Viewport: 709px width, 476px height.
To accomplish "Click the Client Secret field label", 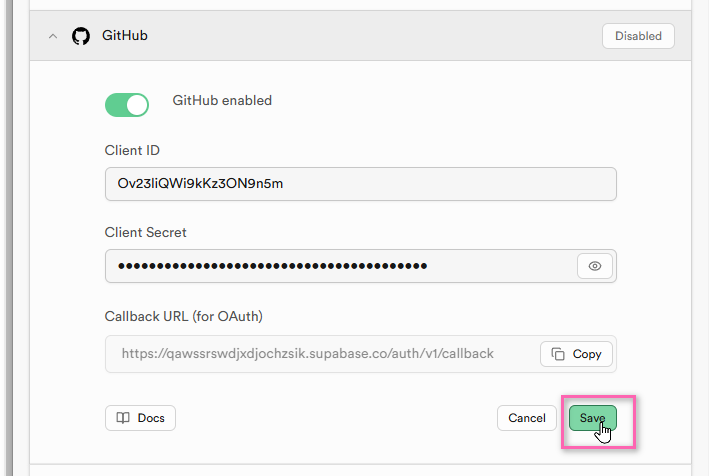I will click(x=145, y=233).
